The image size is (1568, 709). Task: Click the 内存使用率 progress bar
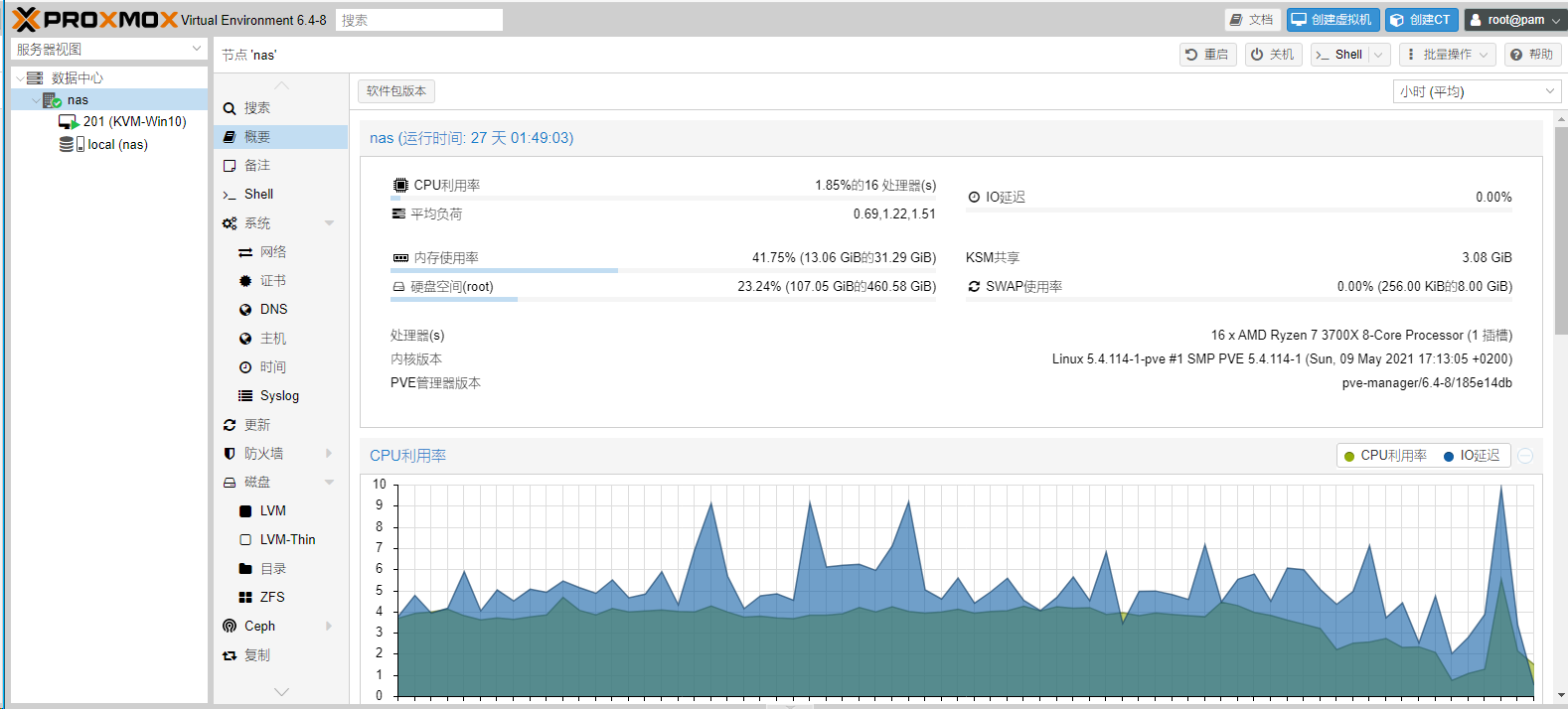tap(663, 270)
